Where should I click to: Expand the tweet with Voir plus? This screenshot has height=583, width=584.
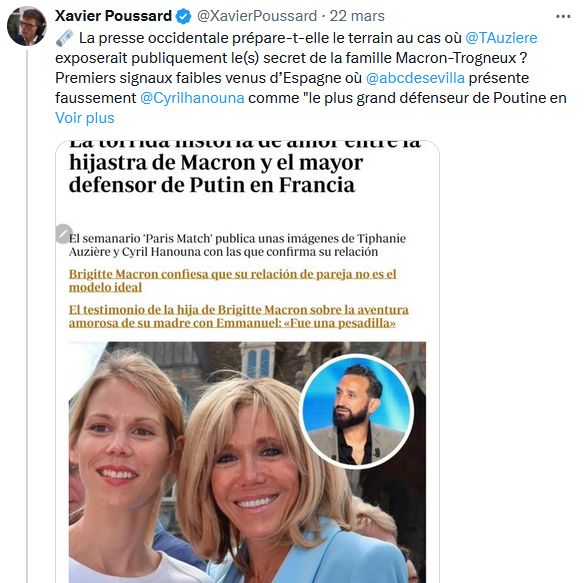point(85,118)
